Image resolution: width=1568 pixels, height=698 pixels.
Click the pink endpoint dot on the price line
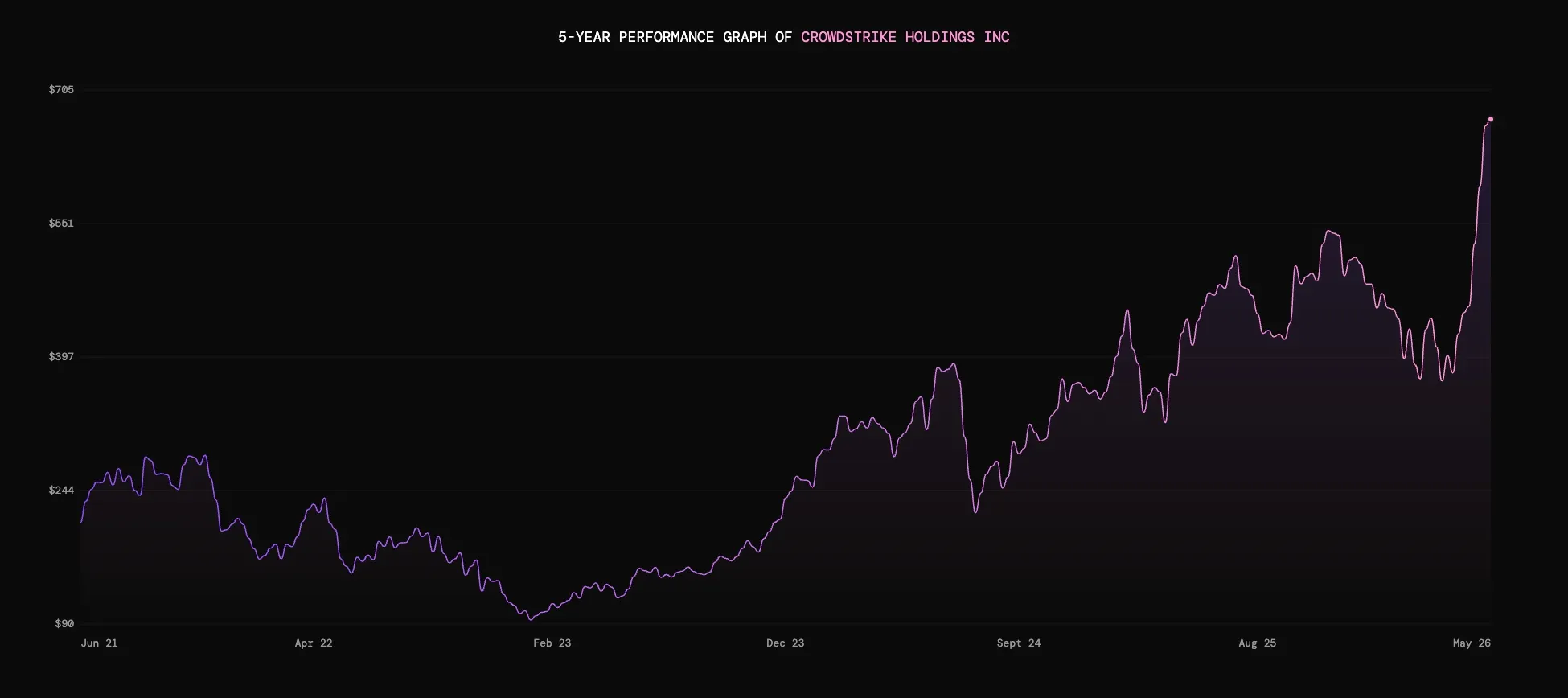tap(1490, 119)
